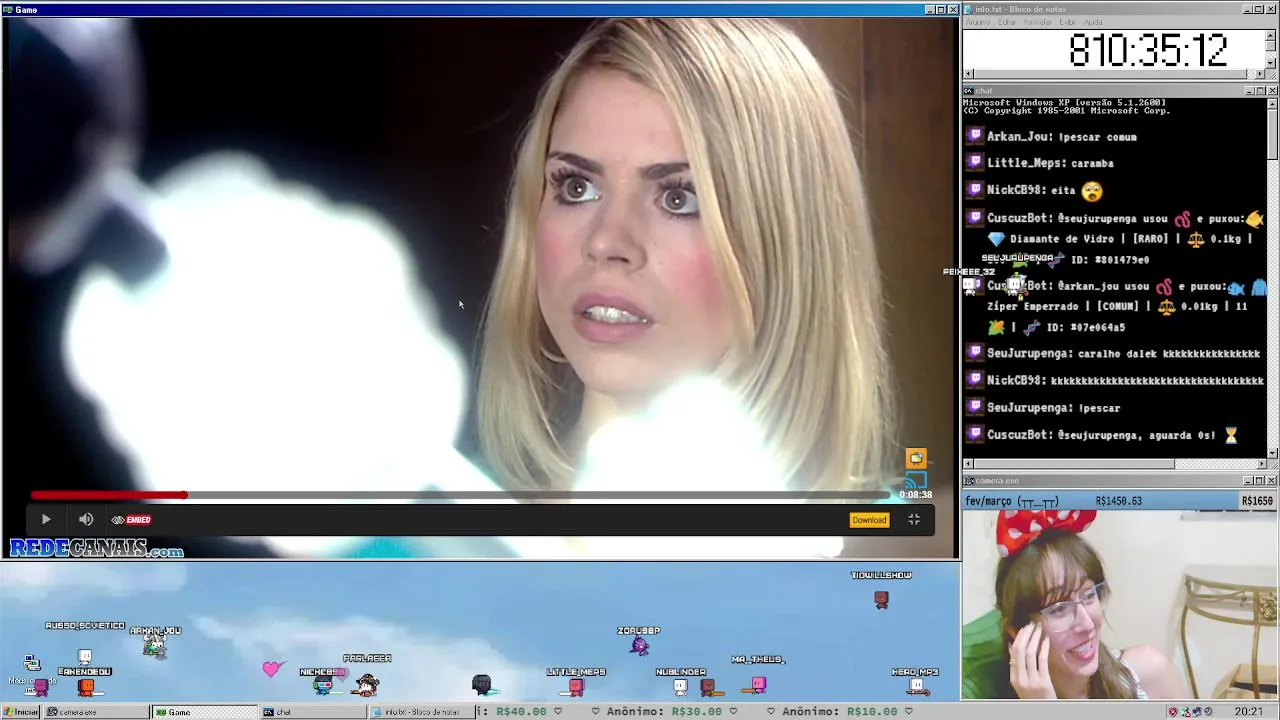
Task: Click the EMBED button in the player
Action: click(x=131, y=520)
